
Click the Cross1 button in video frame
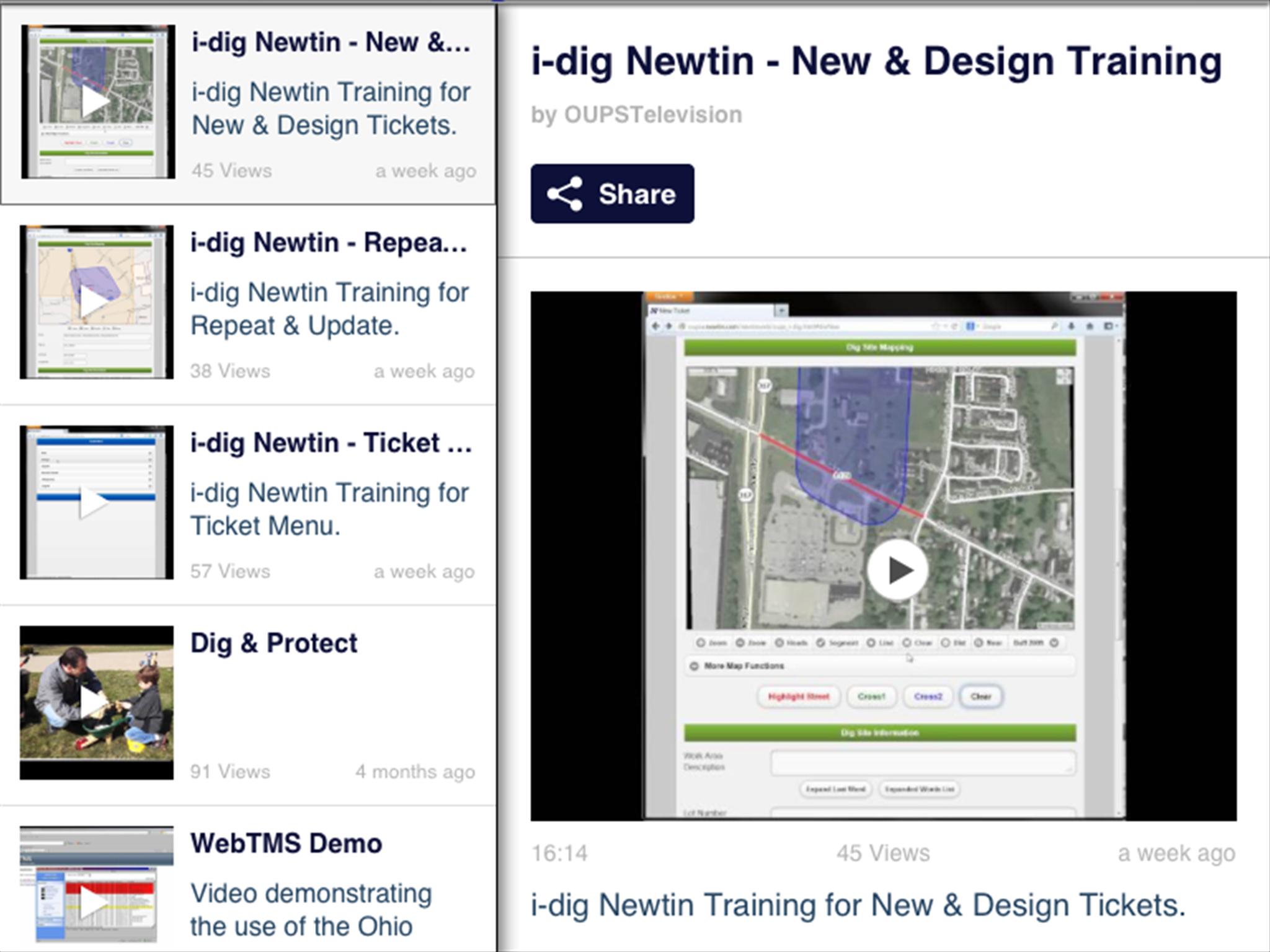click(871, 697)
